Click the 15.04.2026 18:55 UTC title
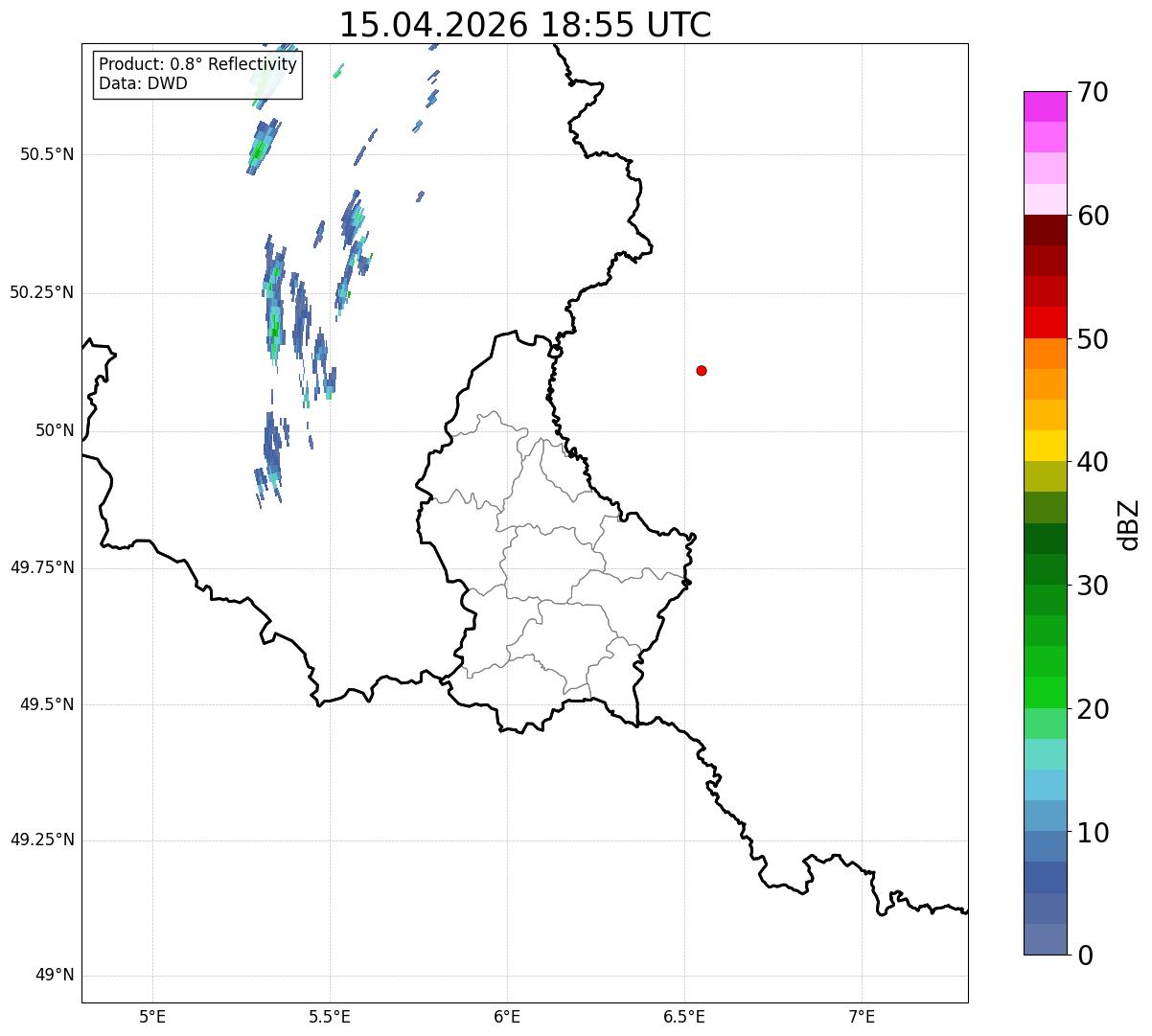This screenshot has height=1036, width=1152. coord(525,25)
